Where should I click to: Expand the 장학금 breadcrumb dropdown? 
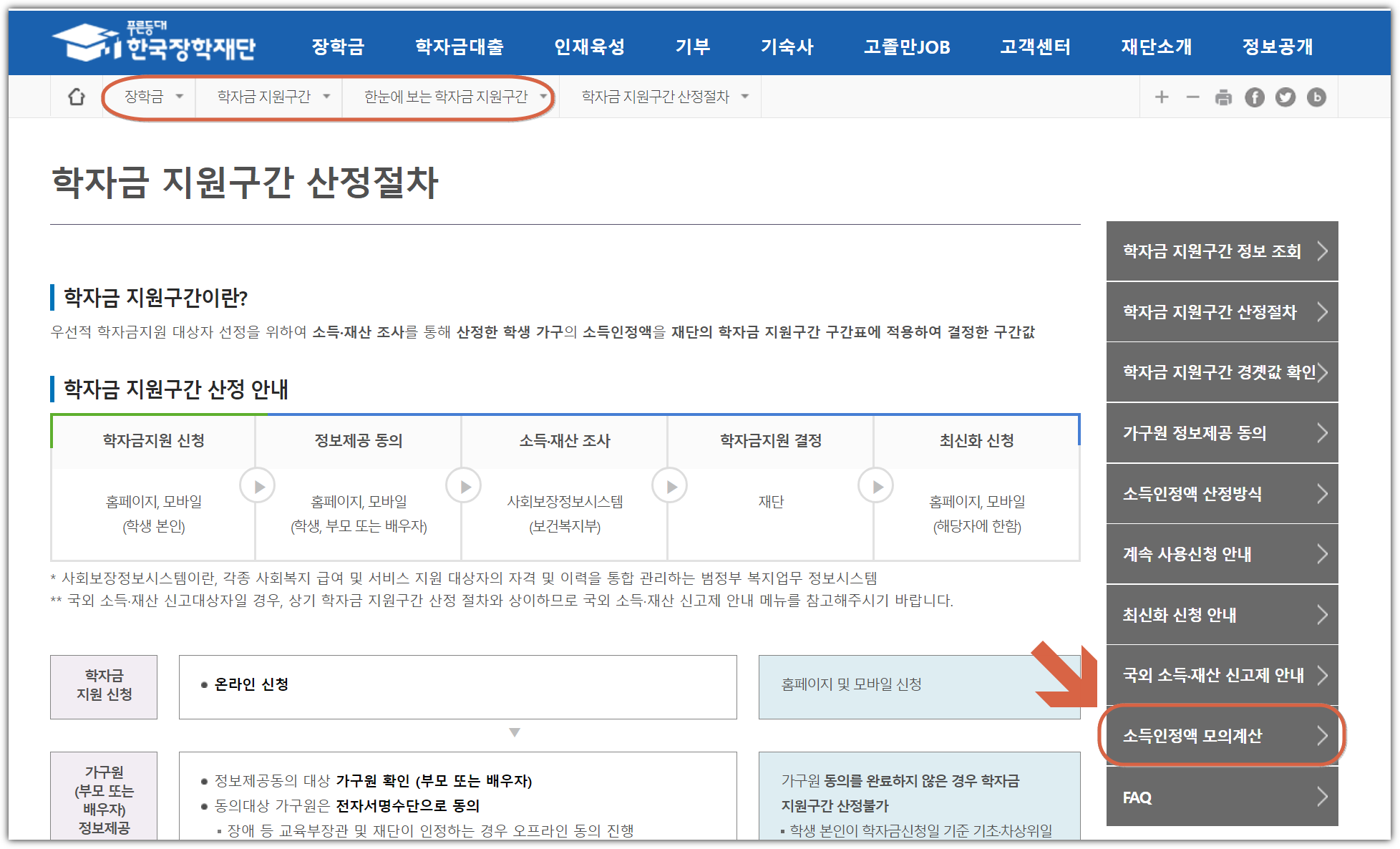[x=153, y=97]
